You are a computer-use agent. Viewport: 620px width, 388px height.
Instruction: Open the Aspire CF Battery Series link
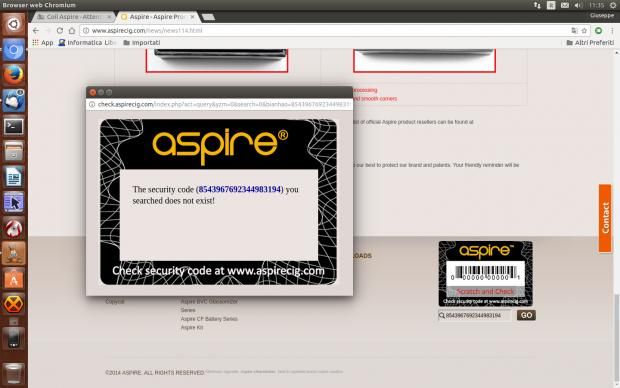(x=209, y=319)
